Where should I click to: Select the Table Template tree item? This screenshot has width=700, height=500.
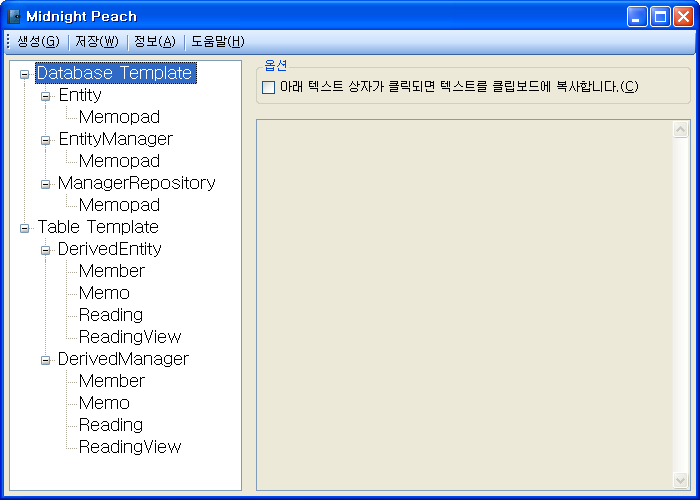98,227
